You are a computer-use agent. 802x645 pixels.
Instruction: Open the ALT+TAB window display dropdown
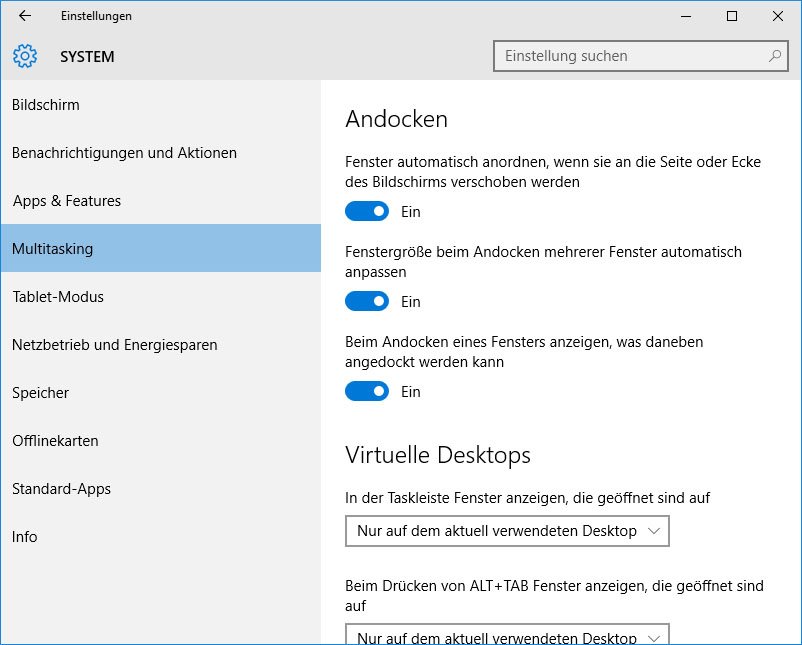coord(507,636)
